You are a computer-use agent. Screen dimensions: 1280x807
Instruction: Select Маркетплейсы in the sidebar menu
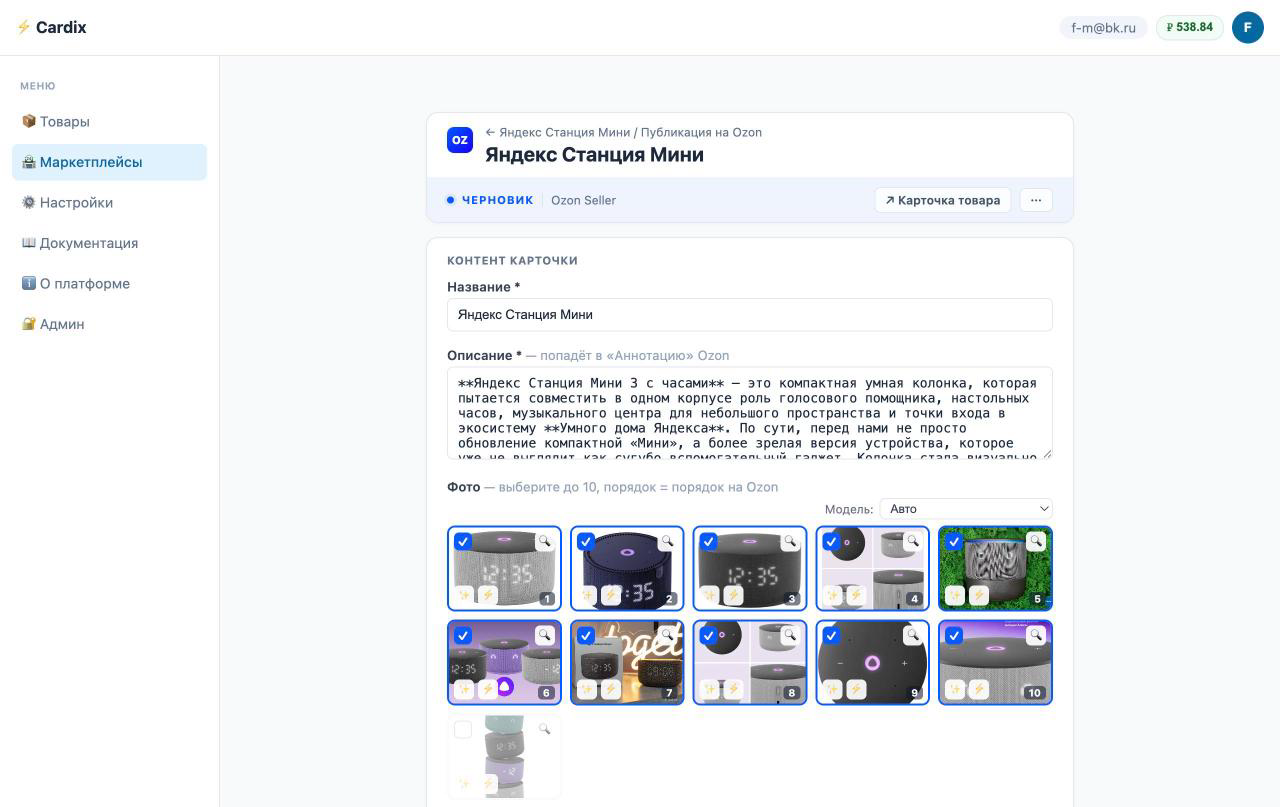110,162
